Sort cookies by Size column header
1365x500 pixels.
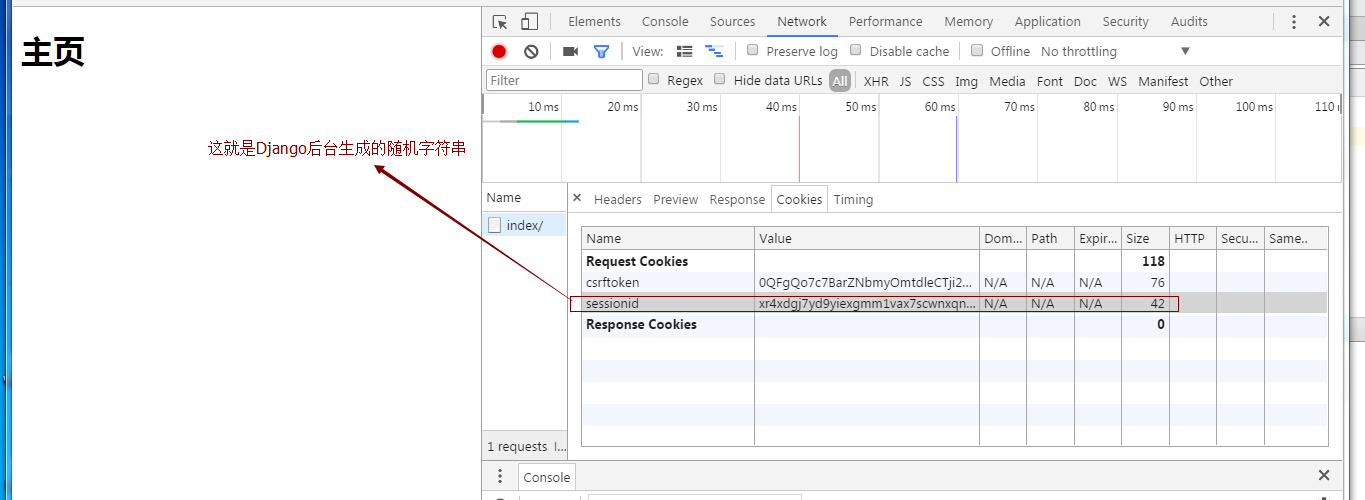(x=1145, y=238)
